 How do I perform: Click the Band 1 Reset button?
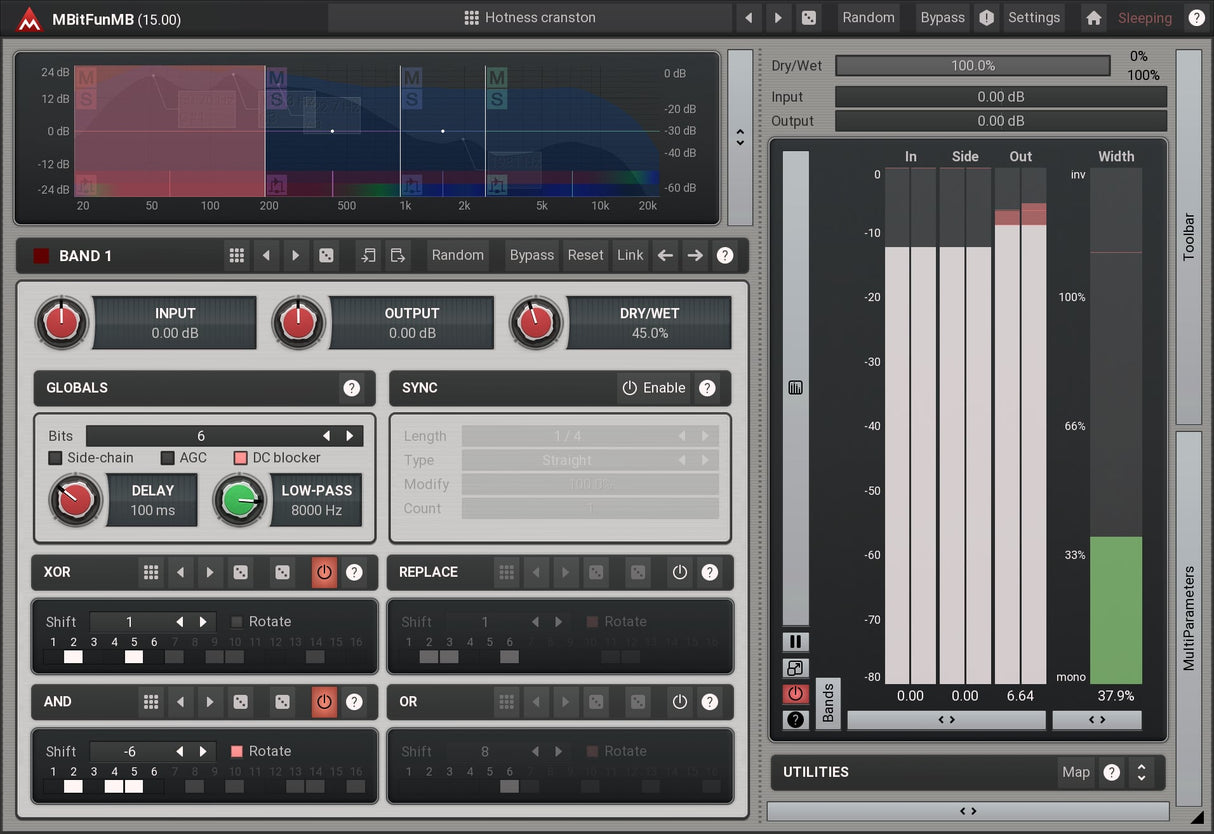pos(585,256)
